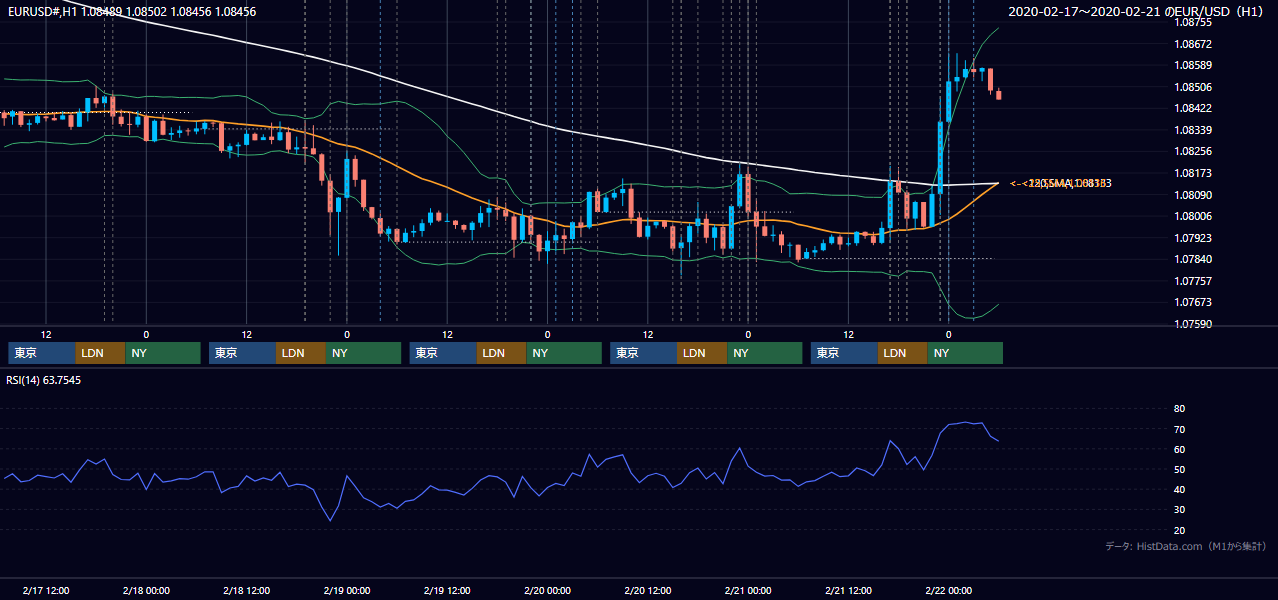1278x600 pixels.
Task: Select the 2/18 00:00 date label
Action: point(146,591)
